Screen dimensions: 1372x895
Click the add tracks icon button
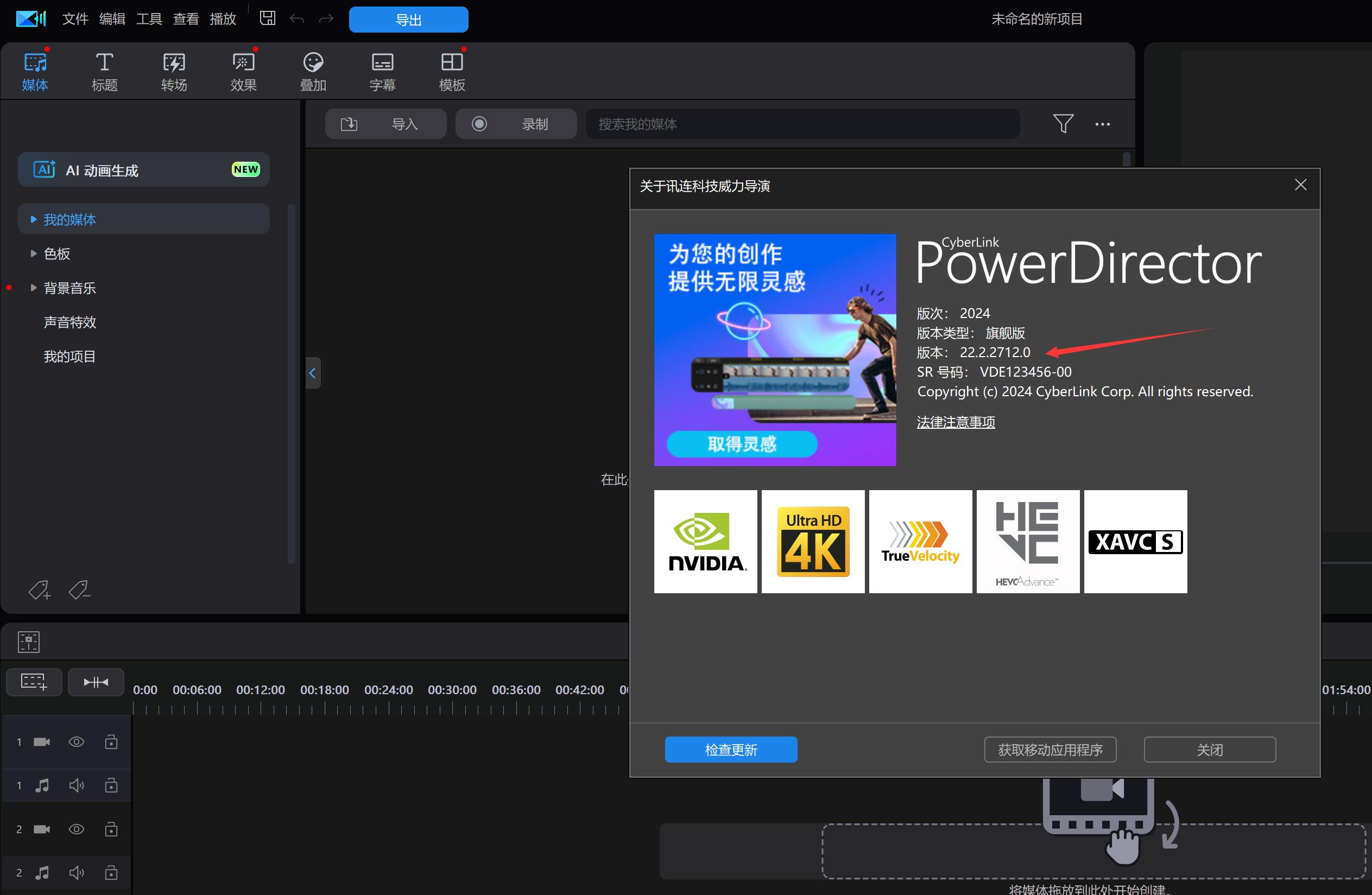coord(34,682)
